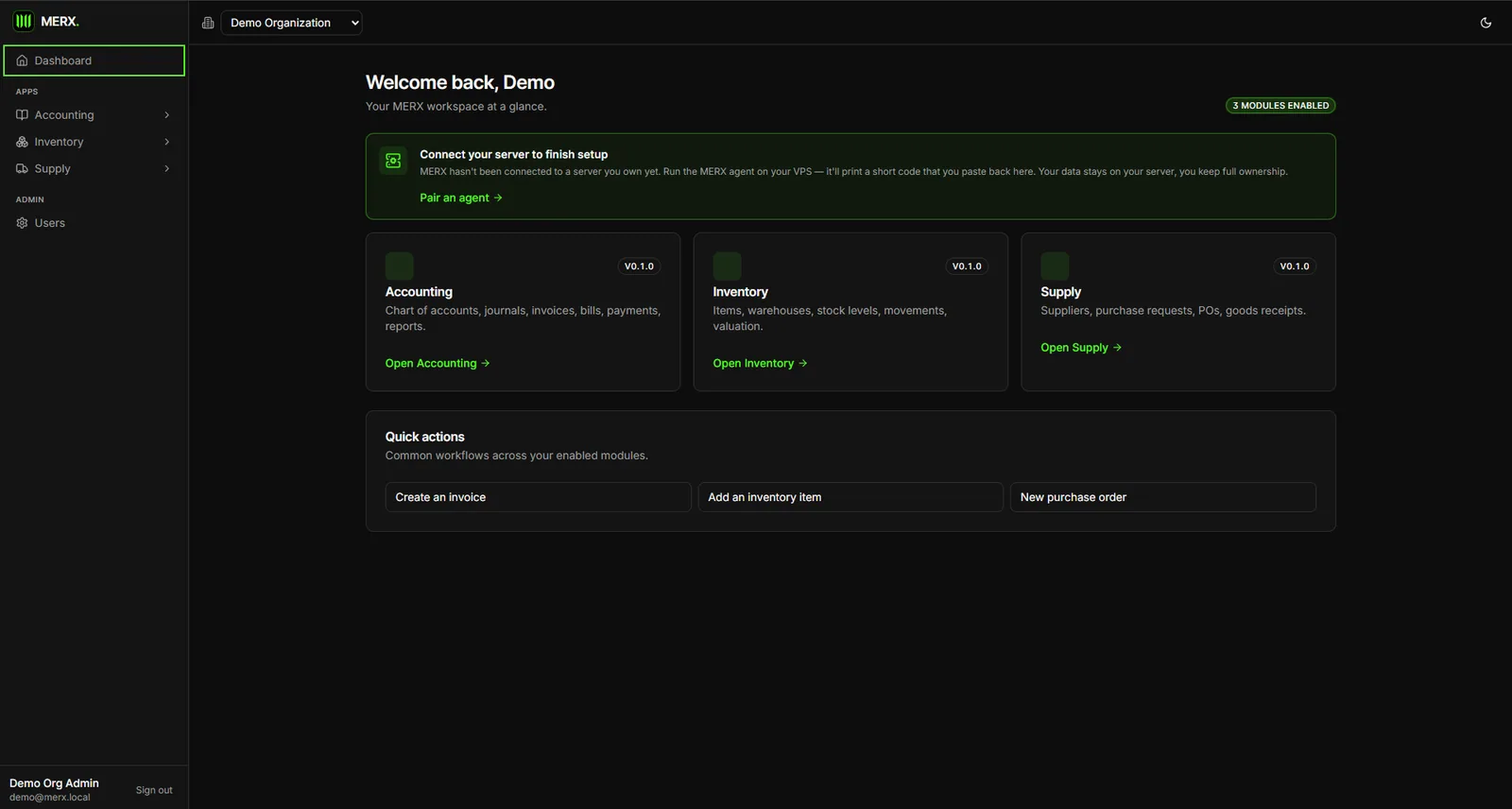Click the Supply card title

point(1060,292)
